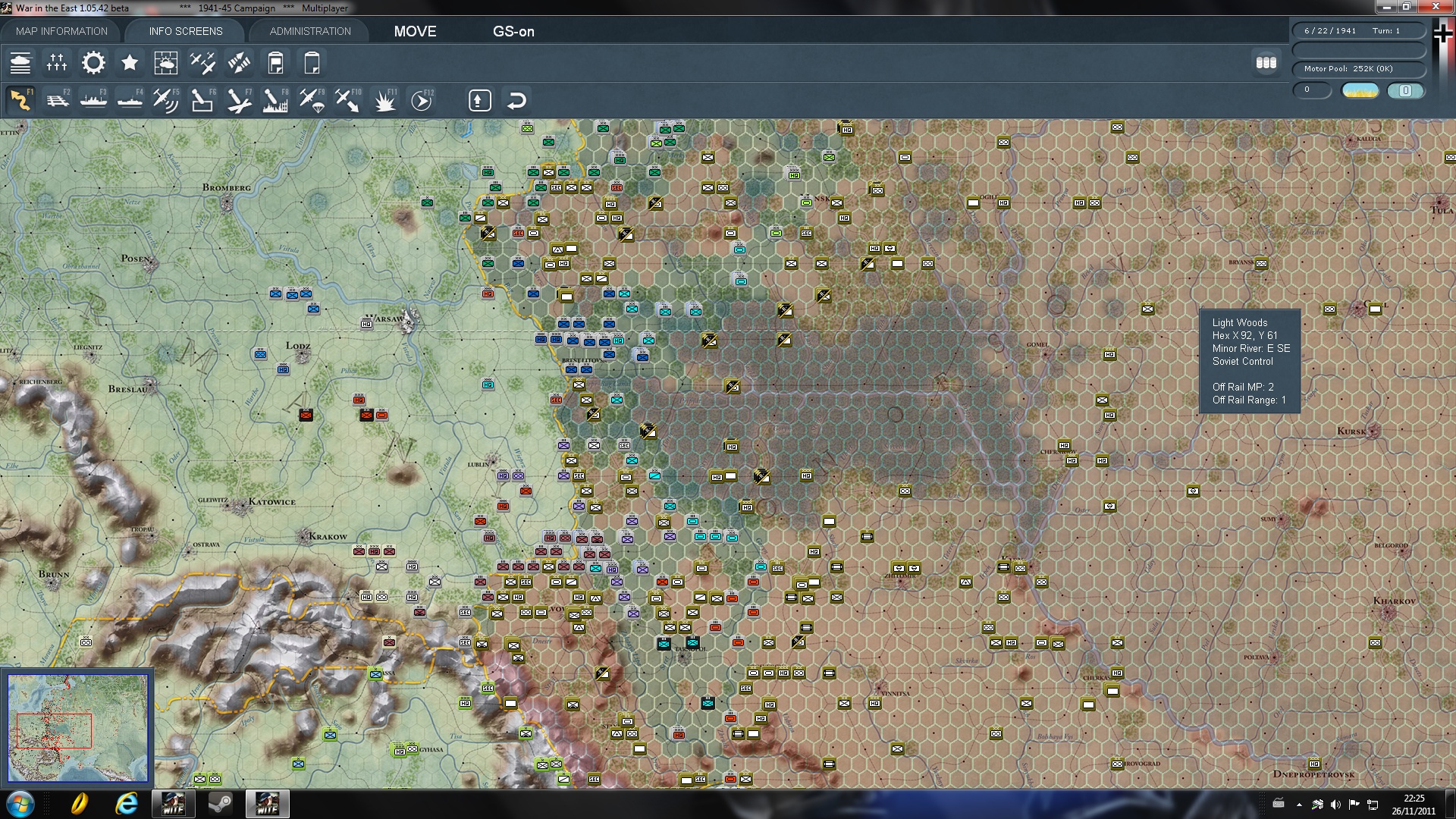Select the F9 air transport mode
1456x819 pixels.
312,100
